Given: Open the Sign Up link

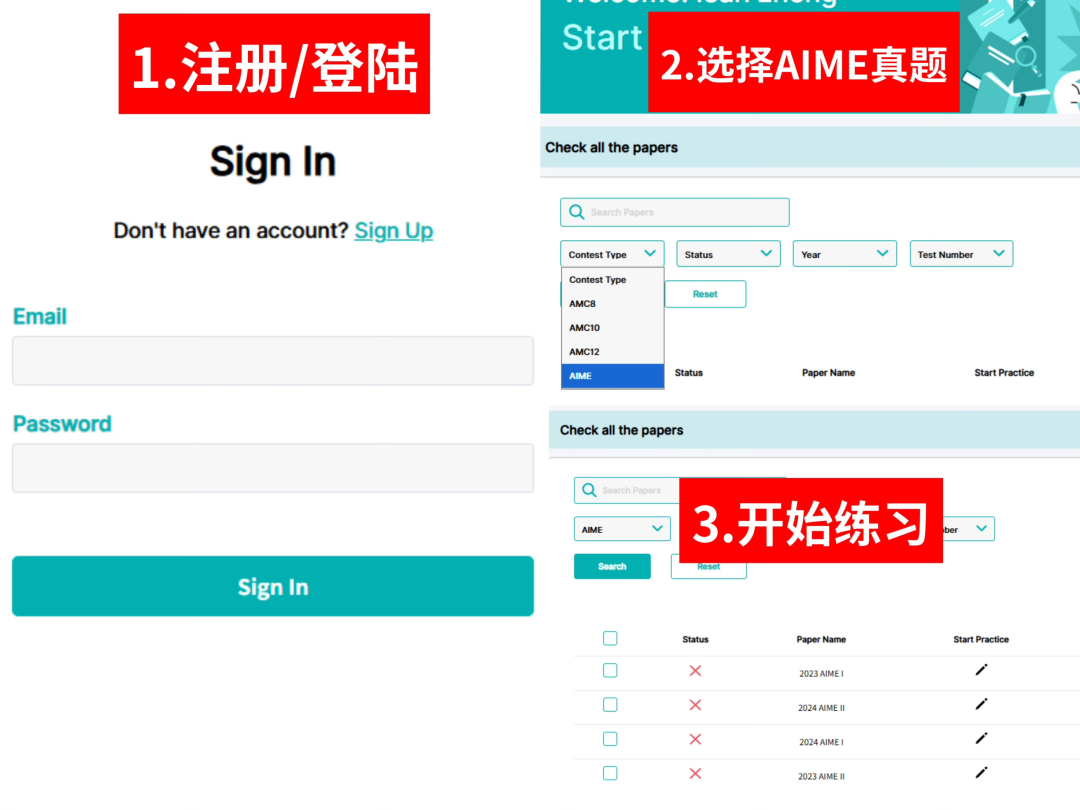Looking at the screenshot, I should (394, 230).
